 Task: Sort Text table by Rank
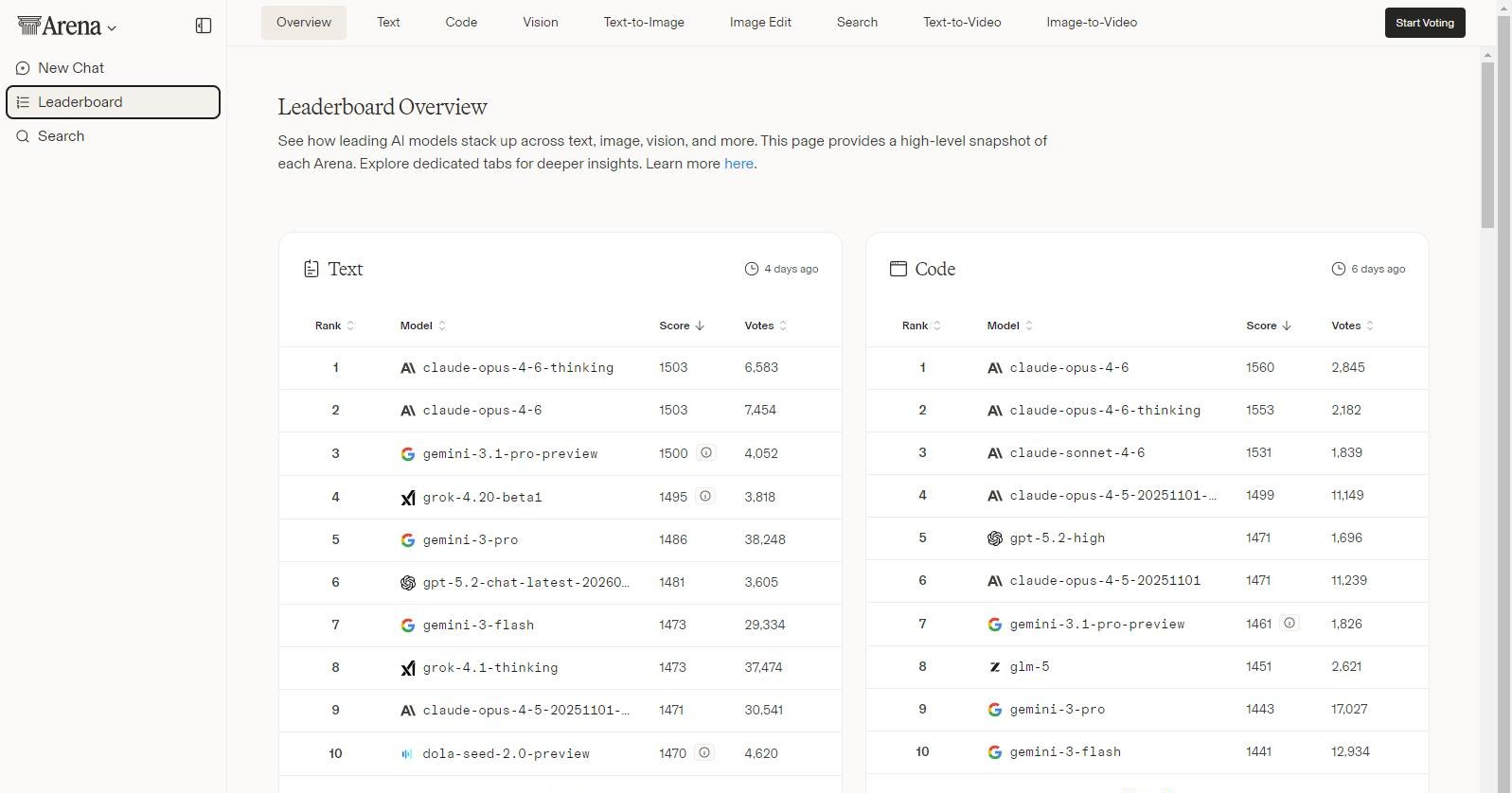pyautogui.click(x=335, y=326)
